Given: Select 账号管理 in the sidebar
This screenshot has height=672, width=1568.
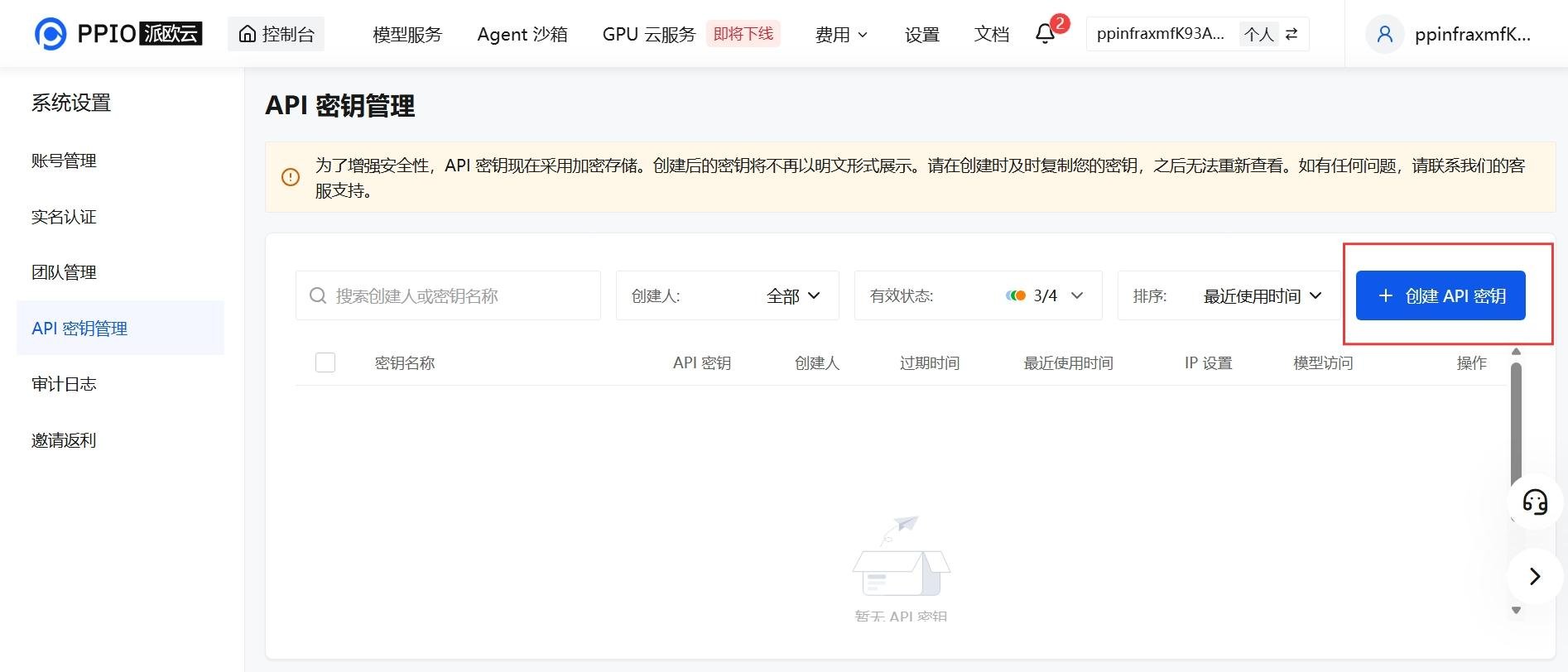Looking at the screenshot, I should pos(64,161).
